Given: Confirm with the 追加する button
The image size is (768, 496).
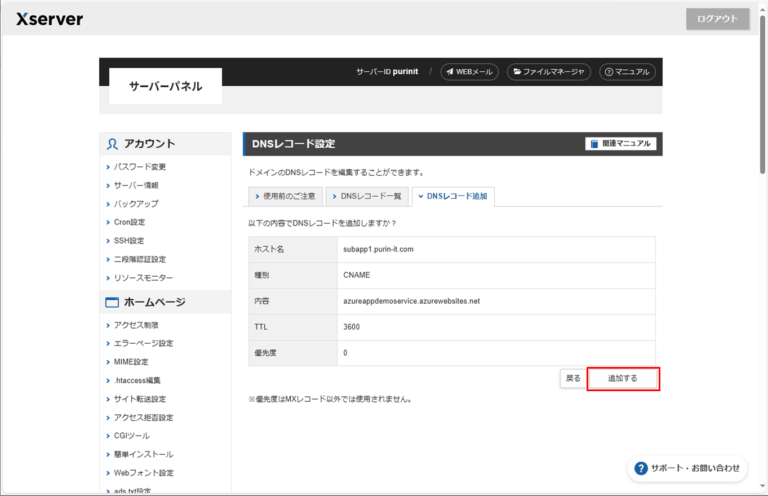Looking at the screenshot, I should (x=622, y=379).
